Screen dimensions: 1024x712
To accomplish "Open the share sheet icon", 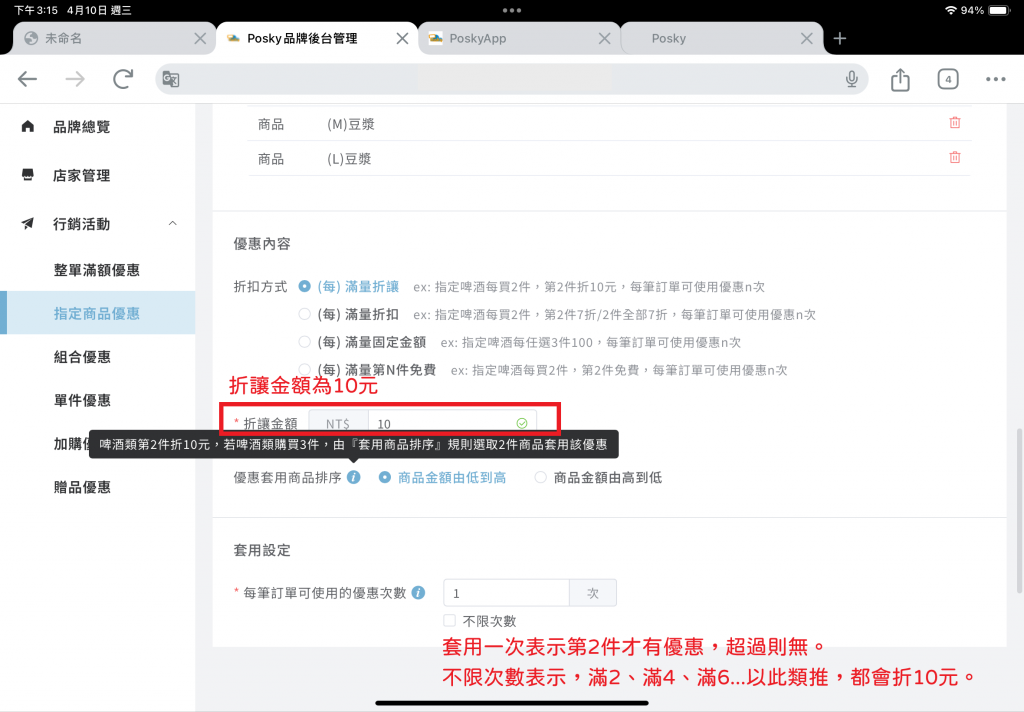I will coord(900,79).
